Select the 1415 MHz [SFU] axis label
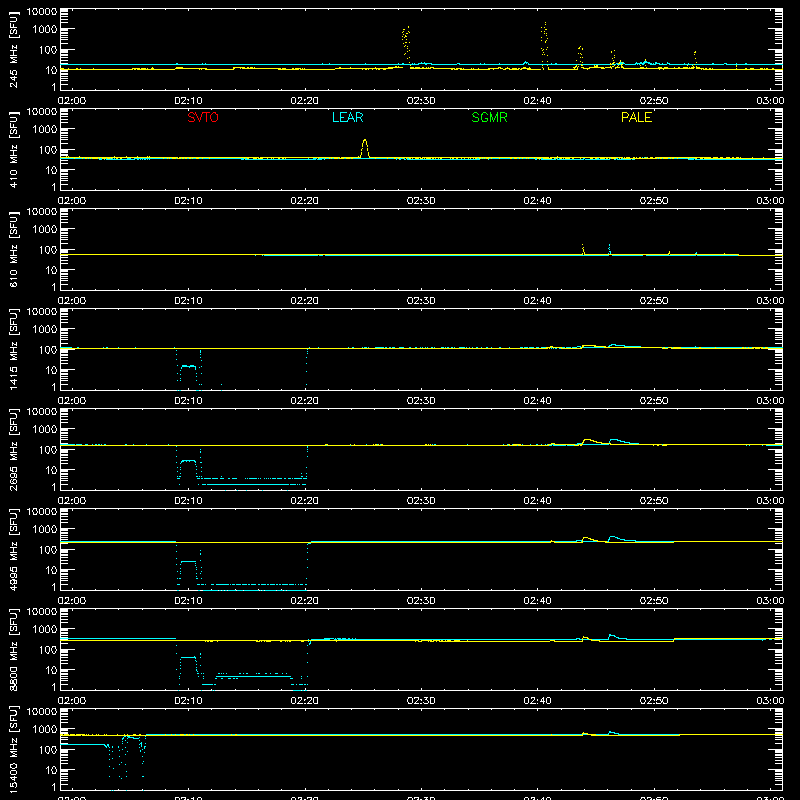Viewport: 800px width, 800px height. [x=13, y=349]
